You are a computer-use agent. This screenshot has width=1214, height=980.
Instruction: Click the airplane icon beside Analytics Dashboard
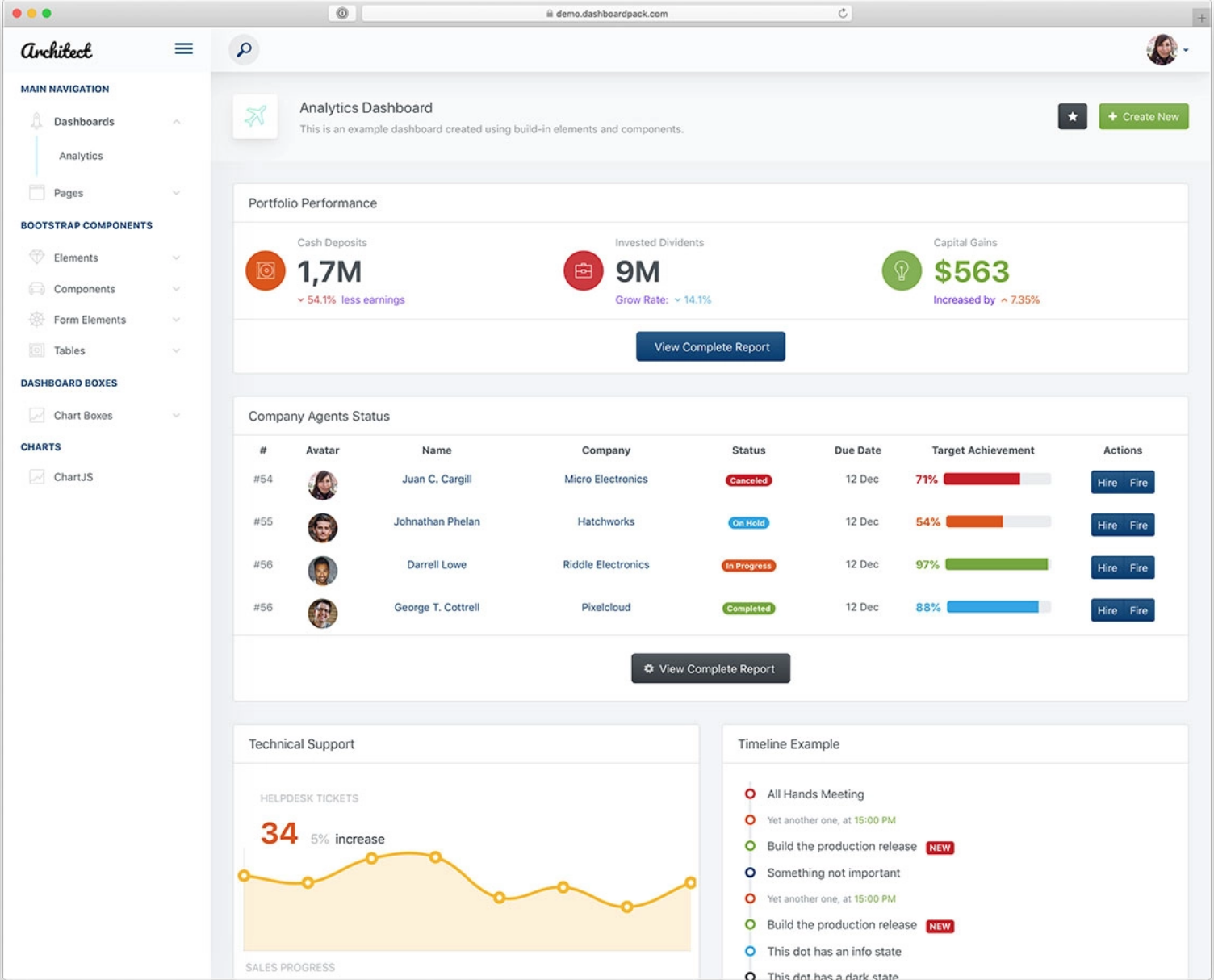click(x=255, y=116)
